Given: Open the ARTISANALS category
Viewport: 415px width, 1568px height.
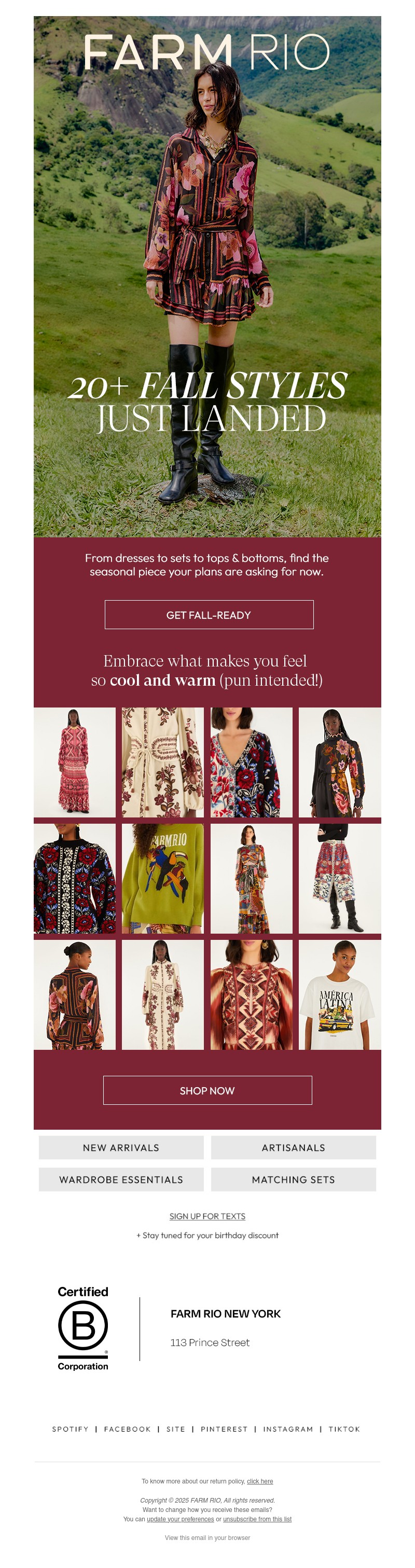Looking at the screenshot, I should [x=293, y=1147].
